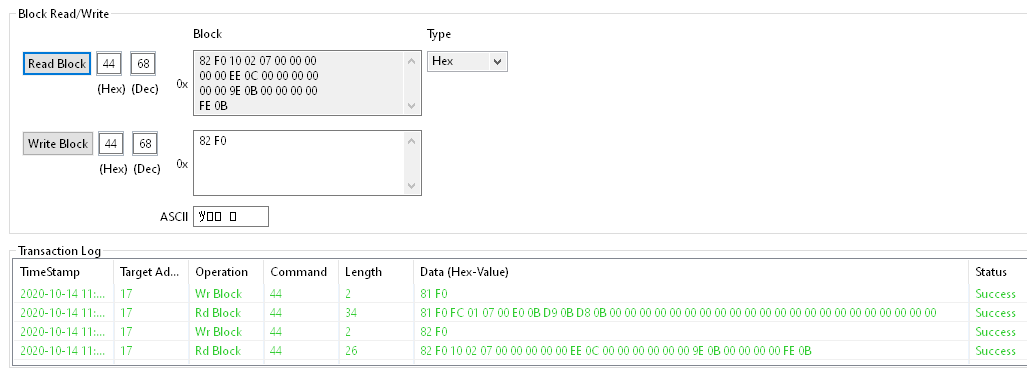Click the Read Block button
1027x373 pixels.
pos(57,64)
